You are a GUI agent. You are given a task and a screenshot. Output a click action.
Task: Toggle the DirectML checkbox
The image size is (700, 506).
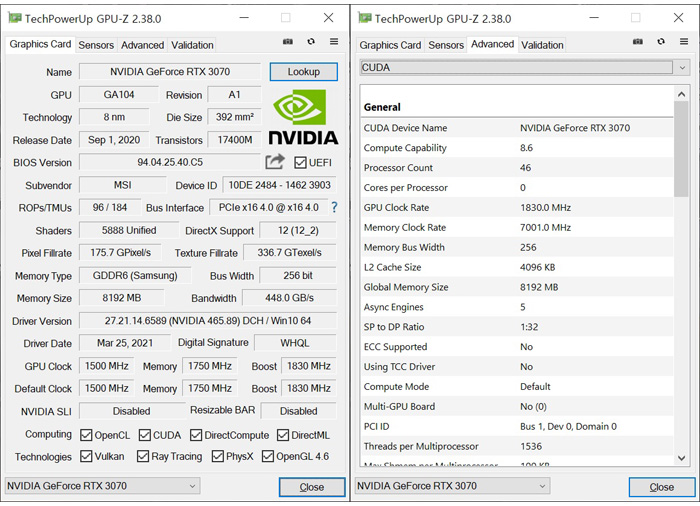pyautogui.click(x=283, y=435)
